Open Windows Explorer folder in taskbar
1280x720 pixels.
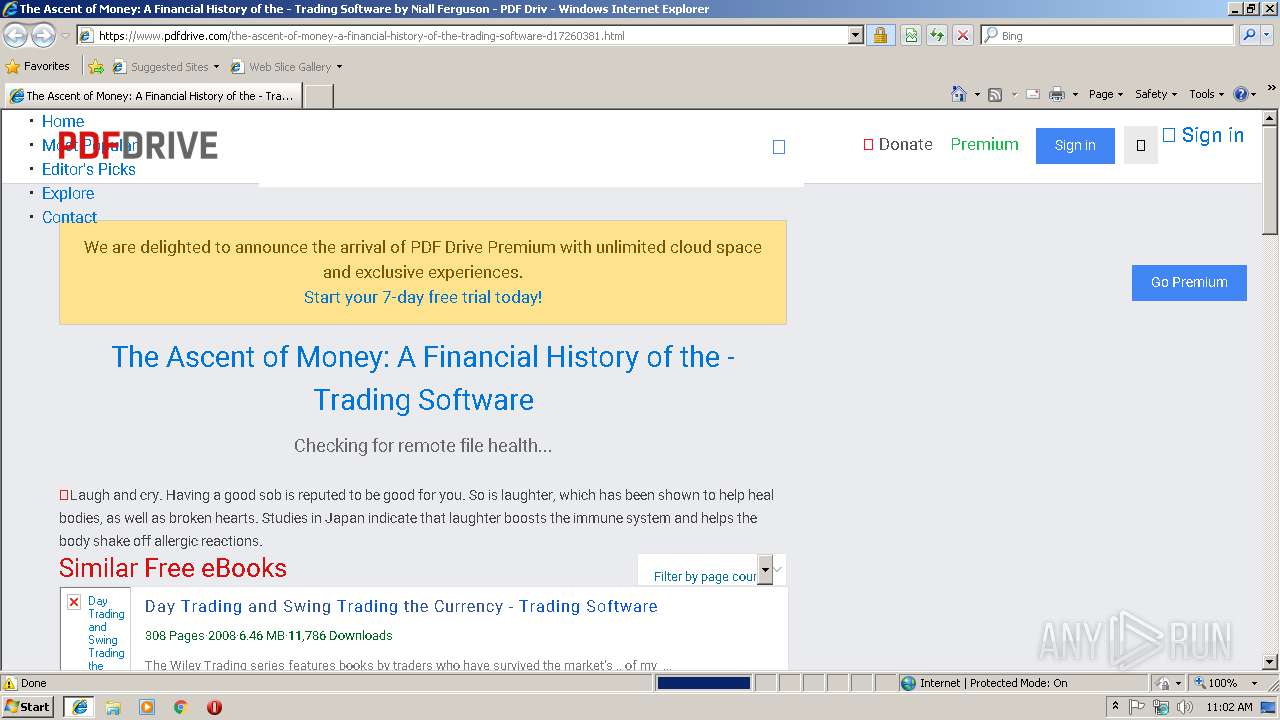click(113, 707)
